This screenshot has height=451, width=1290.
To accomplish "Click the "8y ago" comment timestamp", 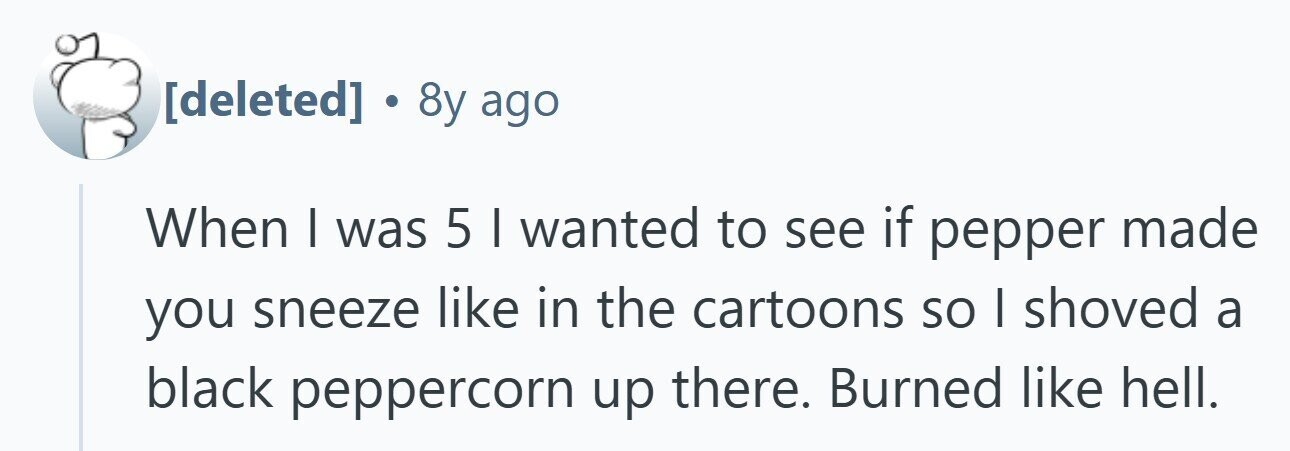I will point(487,100).
